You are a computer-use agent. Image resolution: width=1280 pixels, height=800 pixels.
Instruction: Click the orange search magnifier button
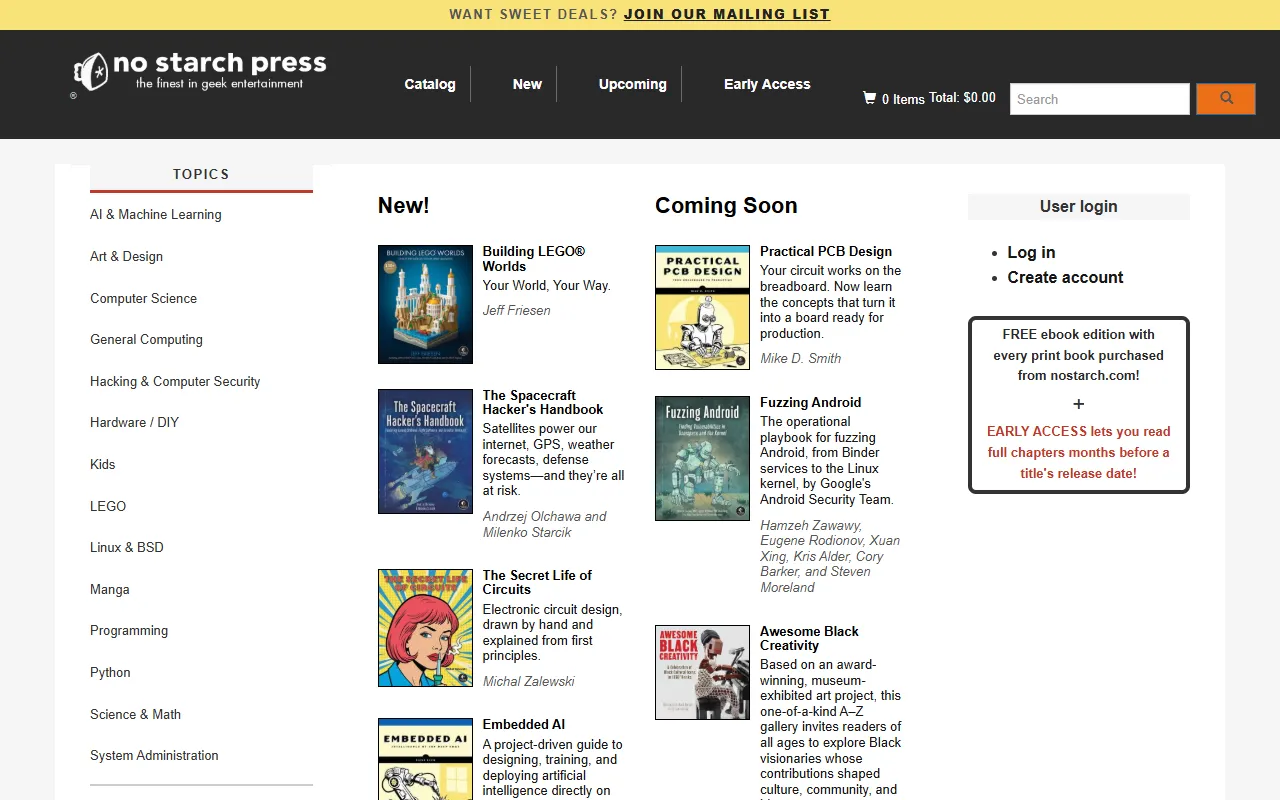(1226, 99)
